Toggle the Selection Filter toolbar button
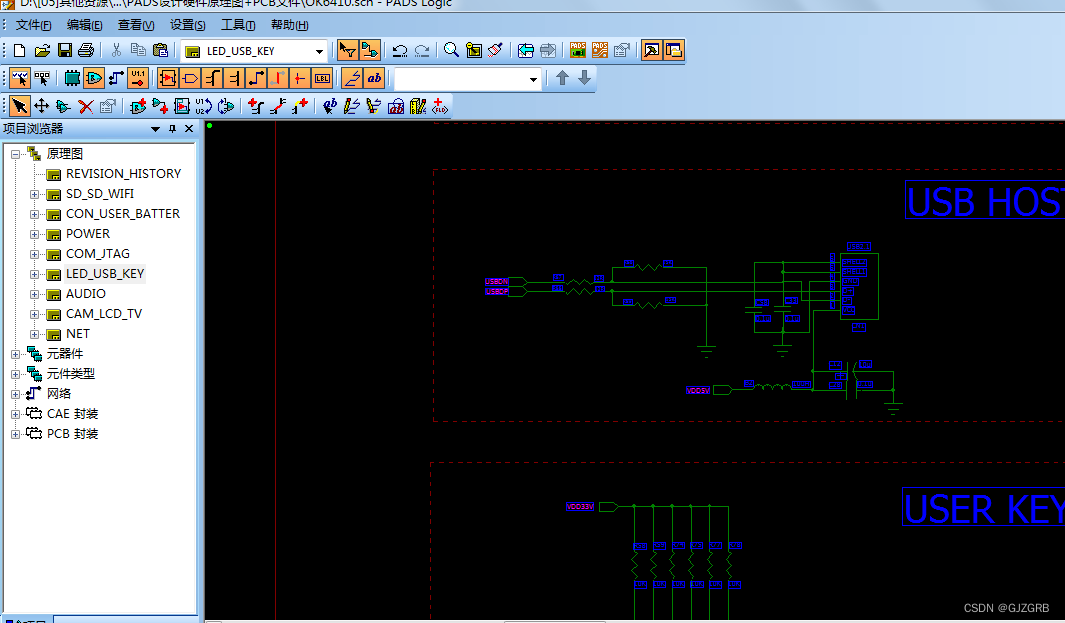Screen dimensions: 1065x623 click(x=347, y=50)
